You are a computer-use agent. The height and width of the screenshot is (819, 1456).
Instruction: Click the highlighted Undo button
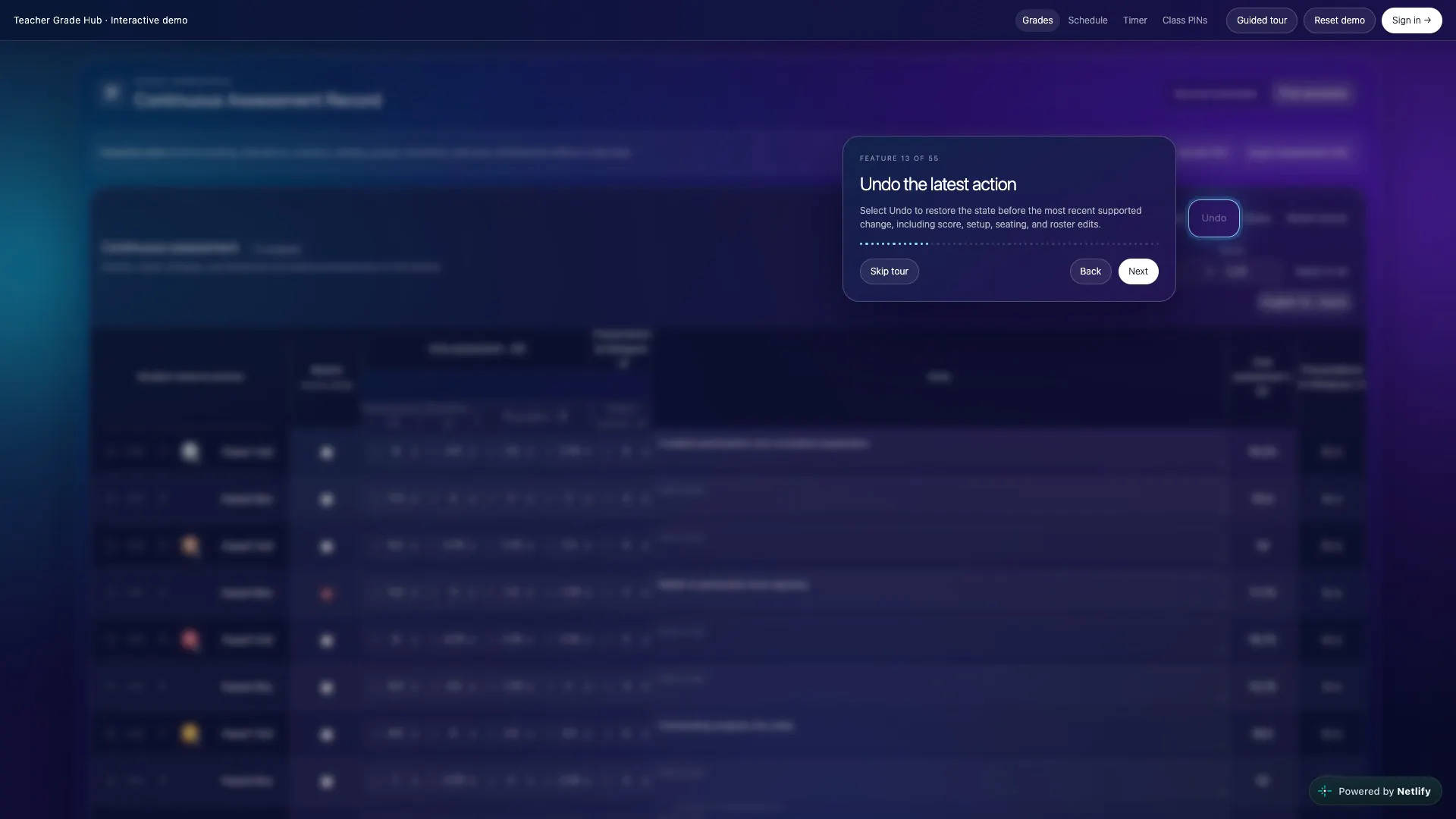(1213, 218)
